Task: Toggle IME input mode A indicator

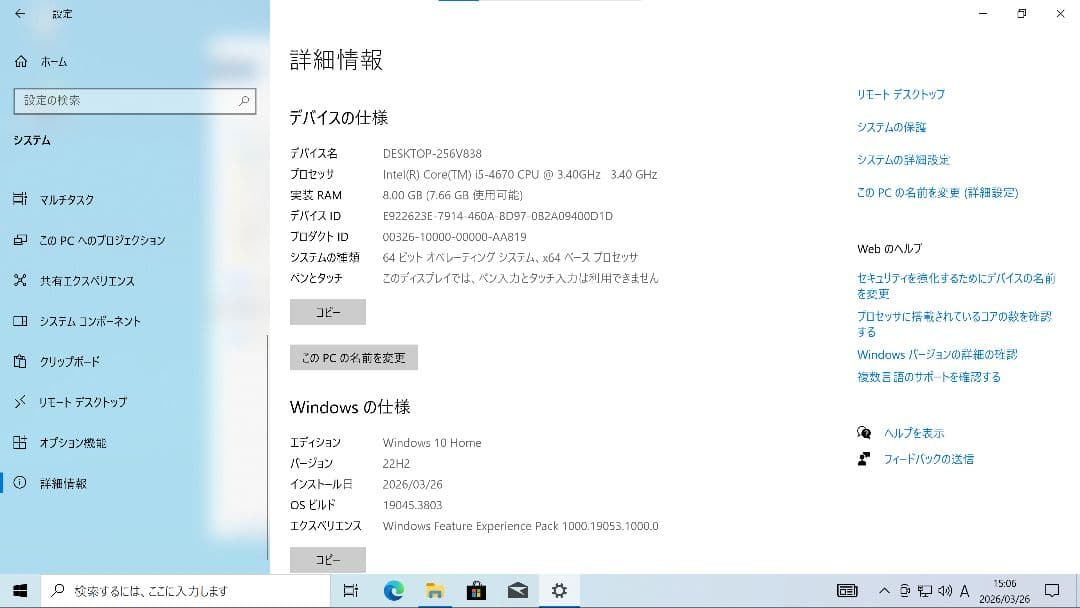Action: [964, 591]
